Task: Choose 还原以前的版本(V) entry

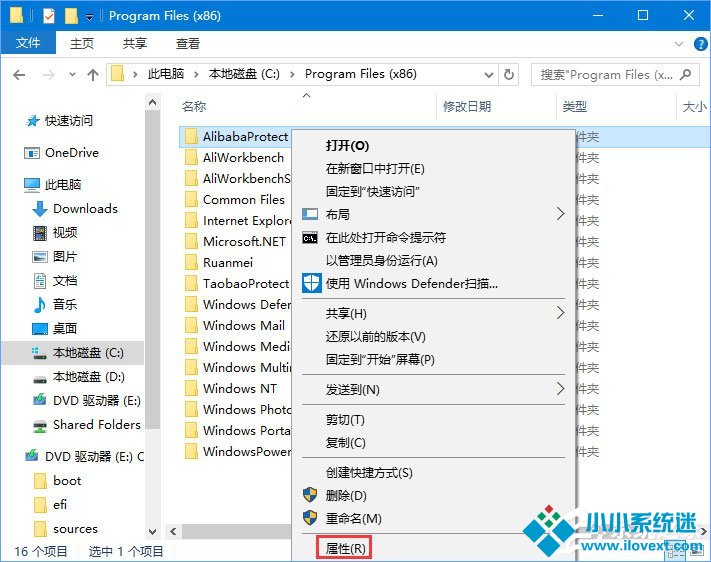Action: [375, 337]
